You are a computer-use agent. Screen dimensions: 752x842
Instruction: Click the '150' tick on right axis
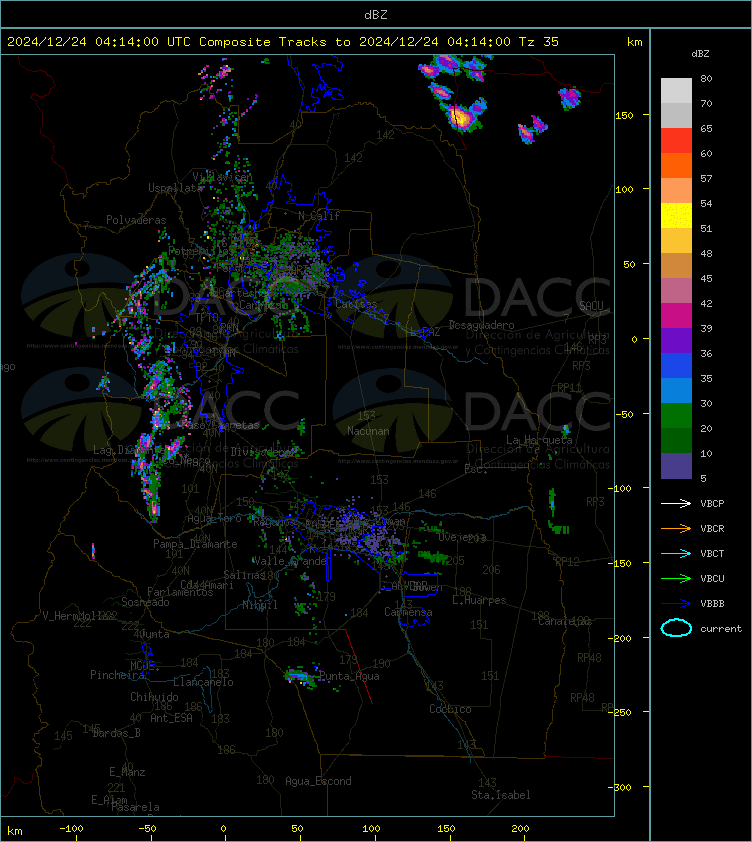pyautogui.click(x=624, y=115)
